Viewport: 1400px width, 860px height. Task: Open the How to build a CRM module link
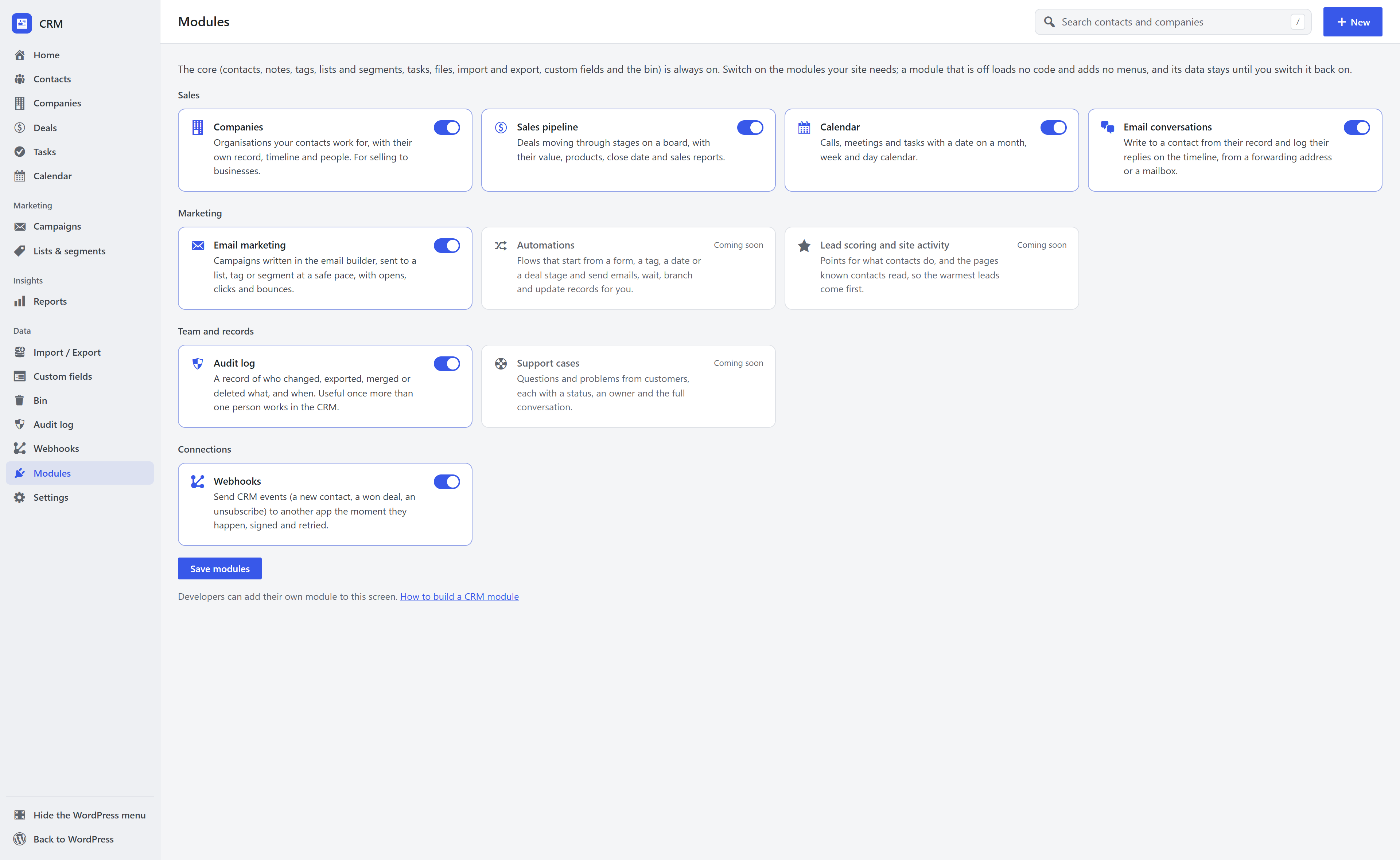(459, 596)
